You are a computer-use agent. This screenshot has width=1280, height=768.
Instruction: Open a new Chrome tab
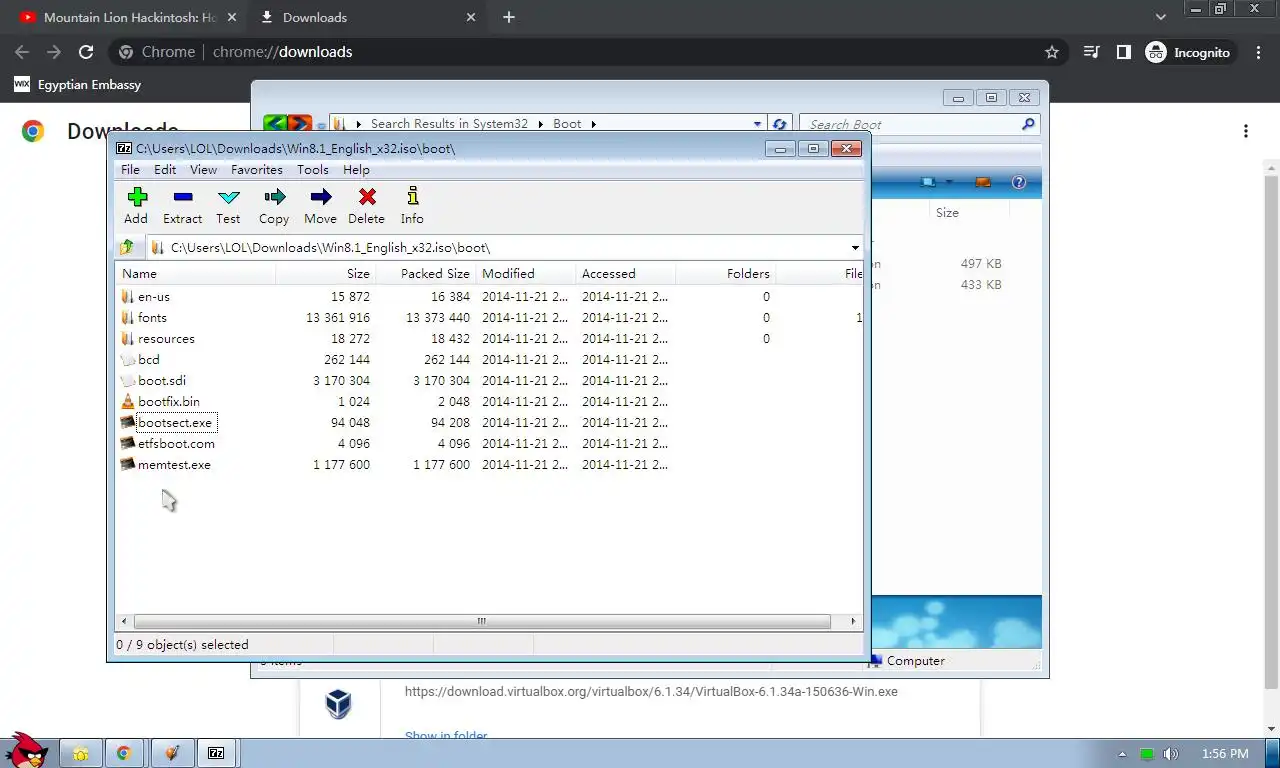[509, 17]
